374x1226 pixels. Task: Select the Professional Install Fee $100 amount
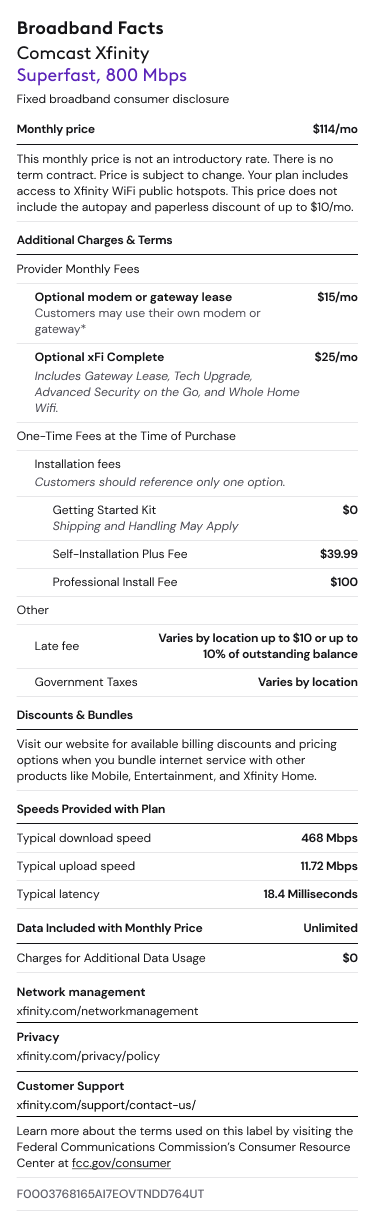click(x=344, y=581)
